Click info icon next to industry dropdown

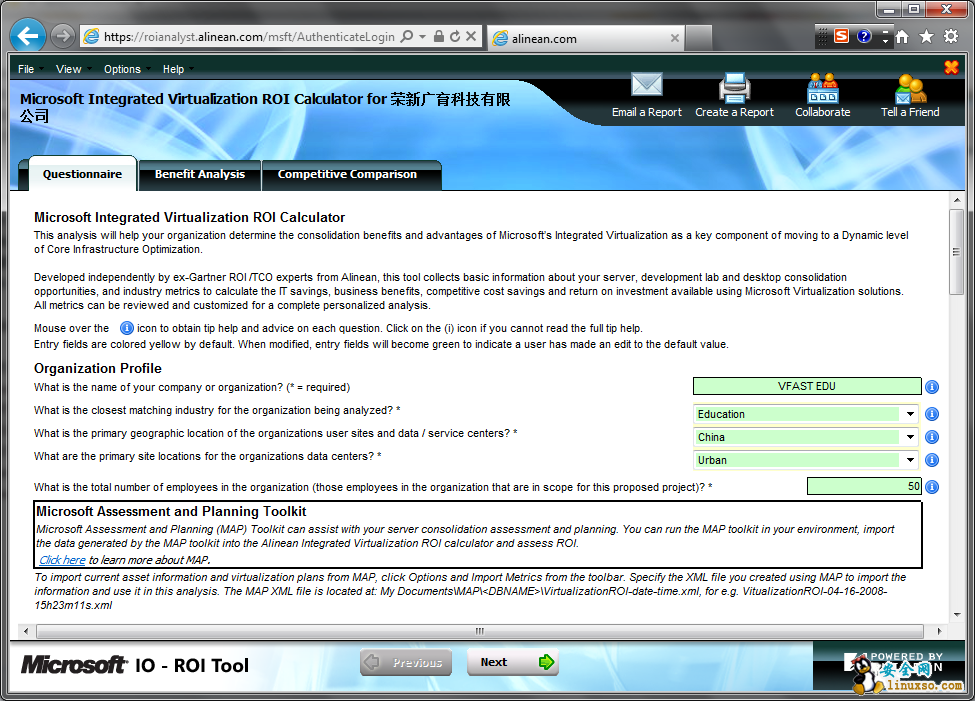pyautogui.click(x=932, y=414)
